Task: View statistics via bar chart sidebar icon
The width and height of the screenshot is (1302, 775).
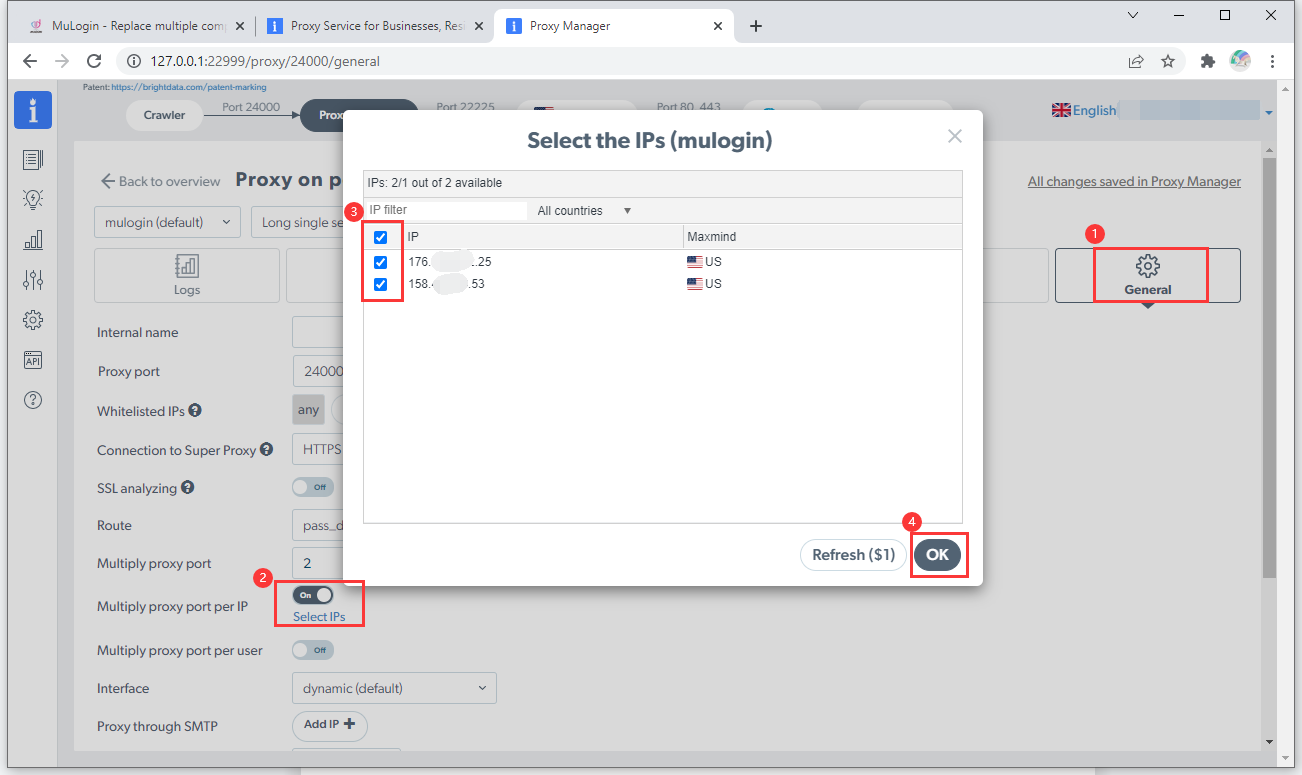Action: [x=33, y=239]
